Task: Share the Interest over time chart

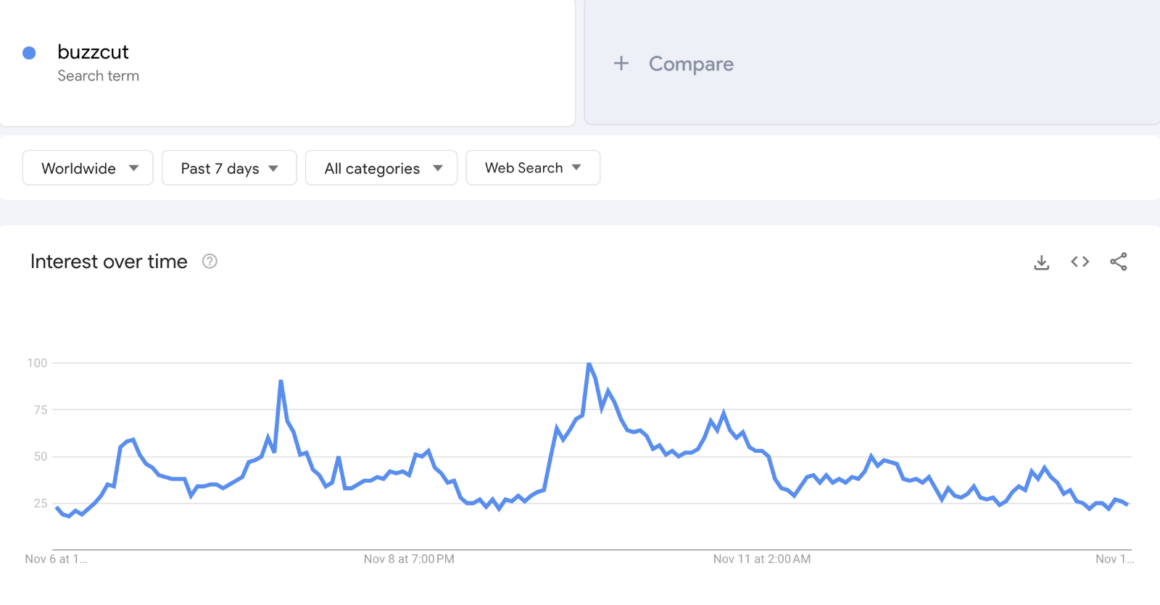Action: (x=1119, y=262)
